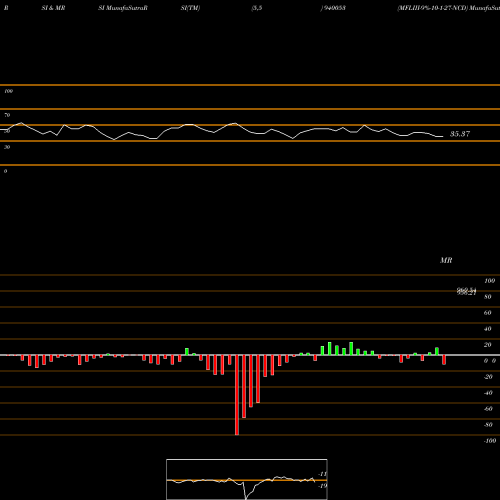Click the -11 label in mini chart
Image resolution: width=500 pixels, height=500 pixels.
pyautogui.click(x=322, y=474)
